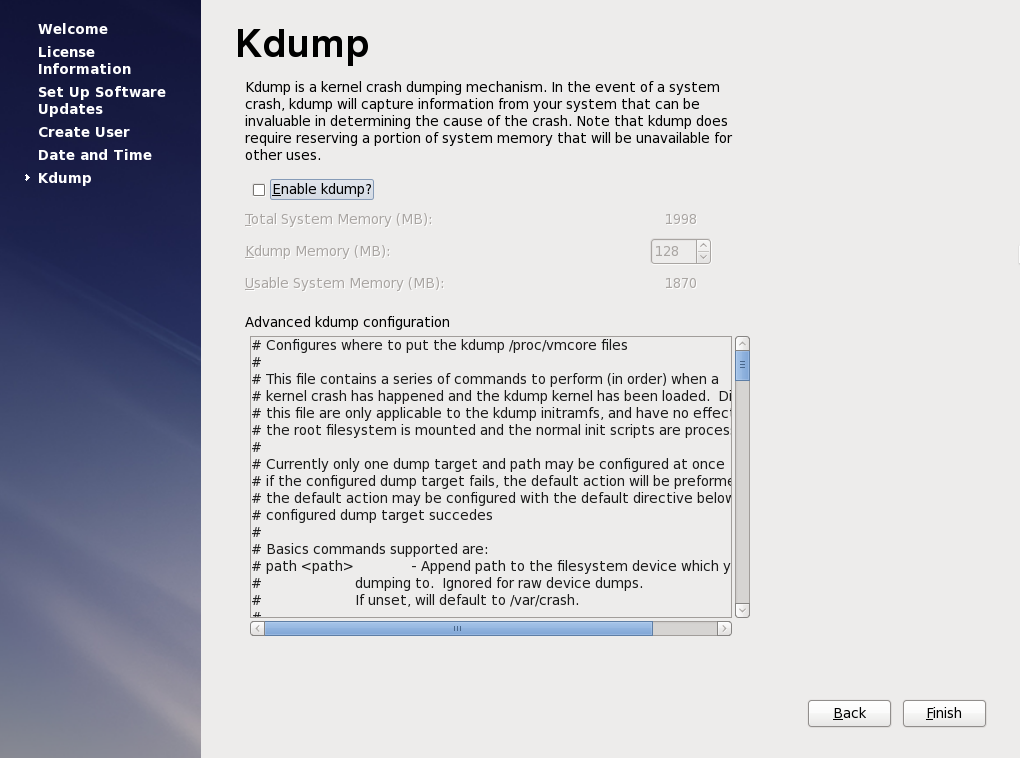
Task: Click the line 'Basics commands supported are:'
Action: click(369, 549)
